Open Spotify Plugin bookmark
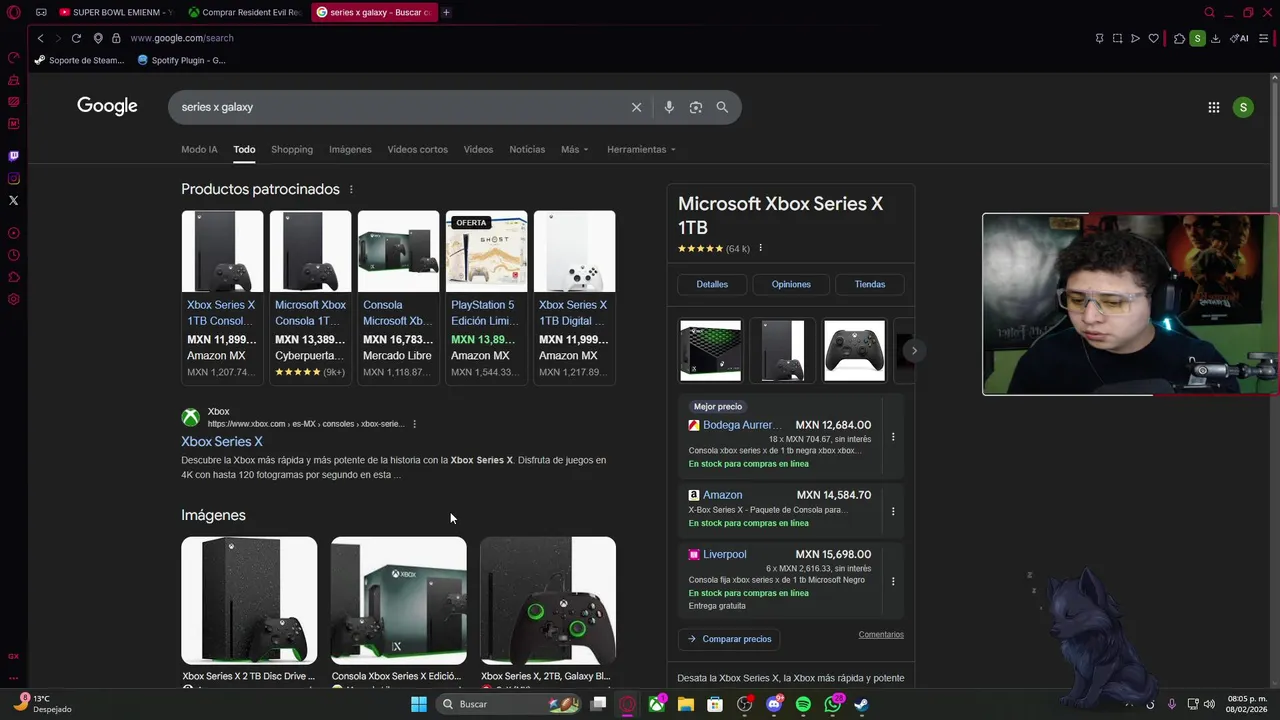This screenshot has width=1280, height=720. (x=181, y=60)
